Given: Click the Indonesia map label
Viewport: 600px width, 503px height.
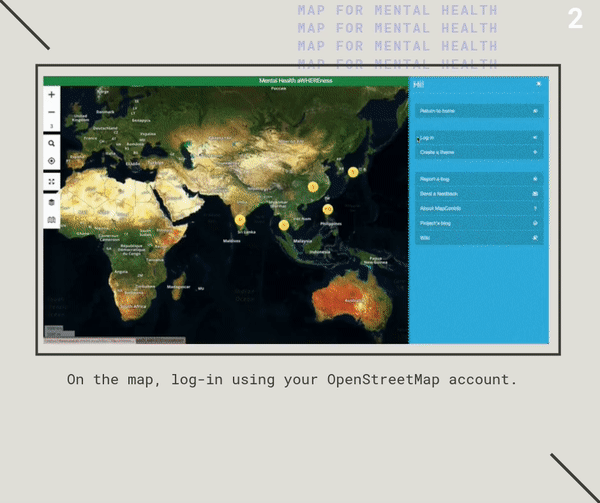Looking at the screenshot, I should 320,252.
